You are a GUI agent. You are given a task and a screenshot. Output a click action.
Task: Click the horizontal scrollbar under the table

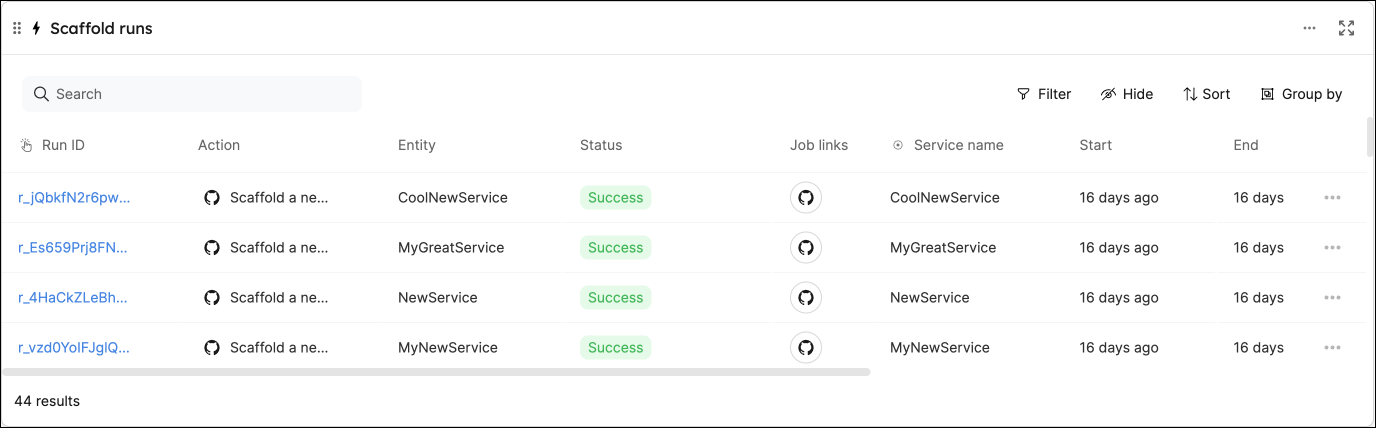point(436,372)
